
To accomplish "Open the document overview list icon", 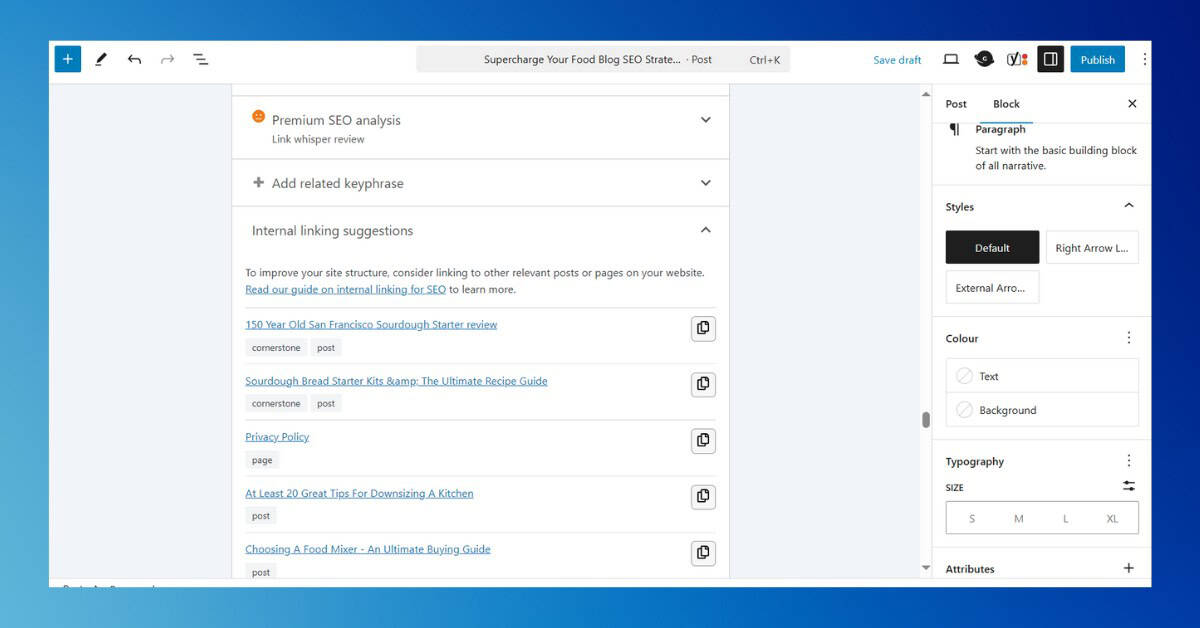I will 200,59.
